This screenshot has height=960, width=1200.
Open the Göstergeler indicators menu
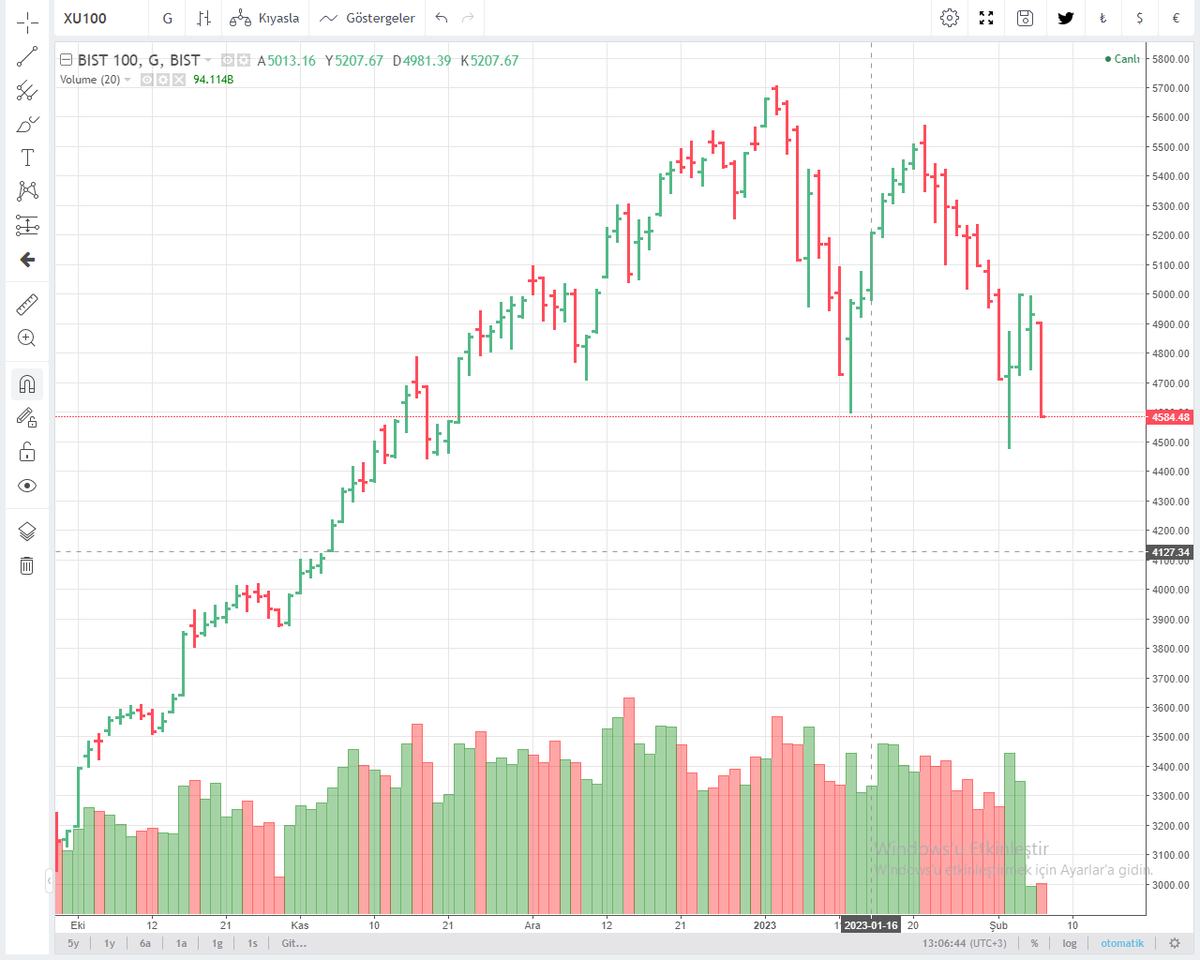367,18
